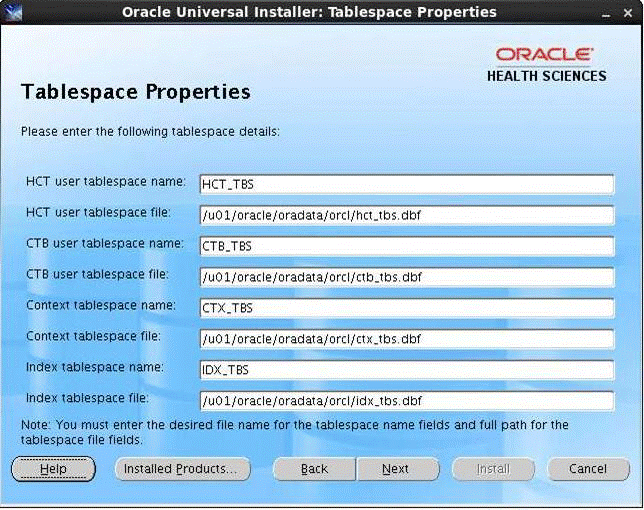Proceed with the Next button

tap(398, 469)
